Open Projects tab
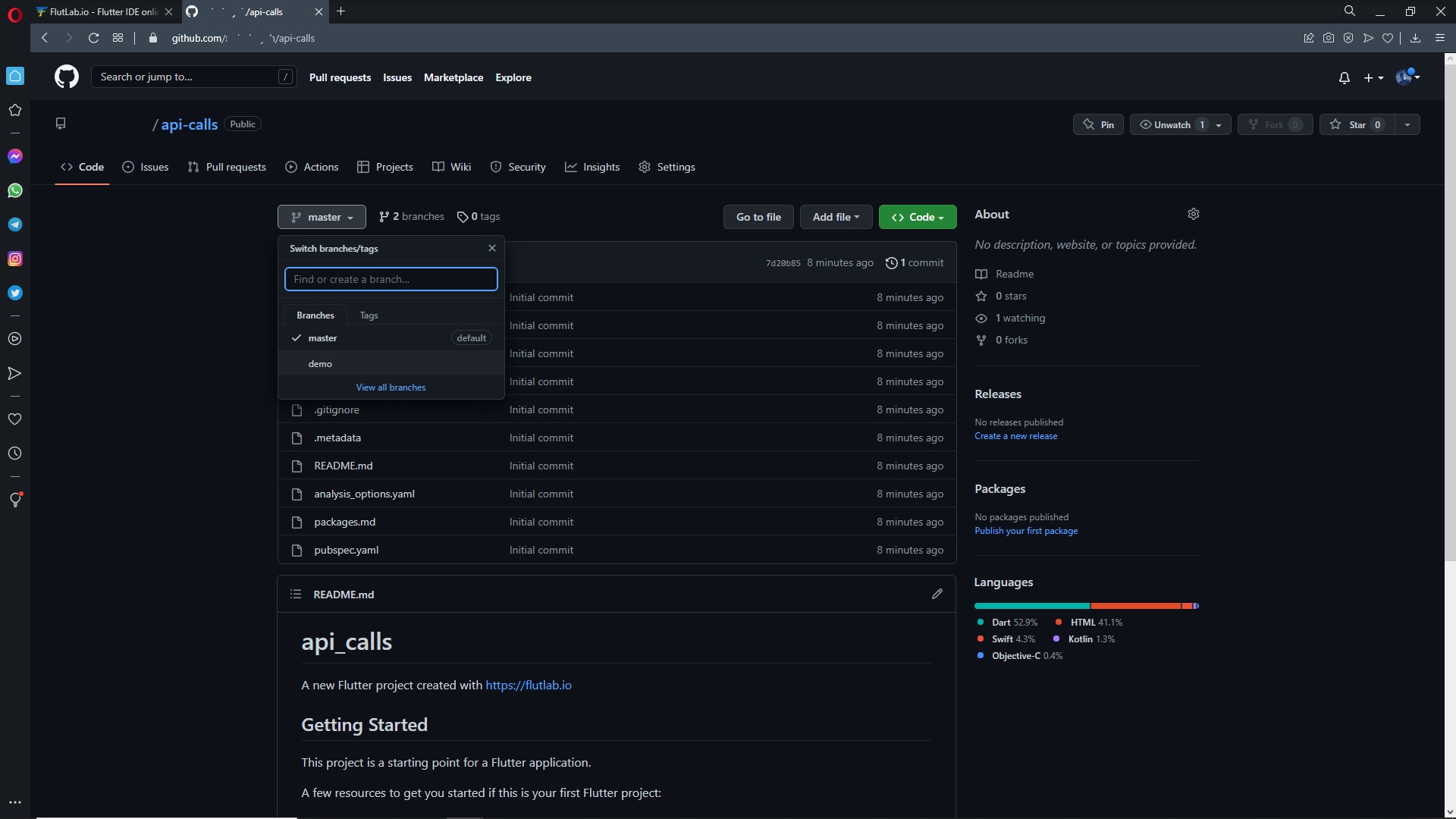 pyautogui.click(x=385, y=167)
